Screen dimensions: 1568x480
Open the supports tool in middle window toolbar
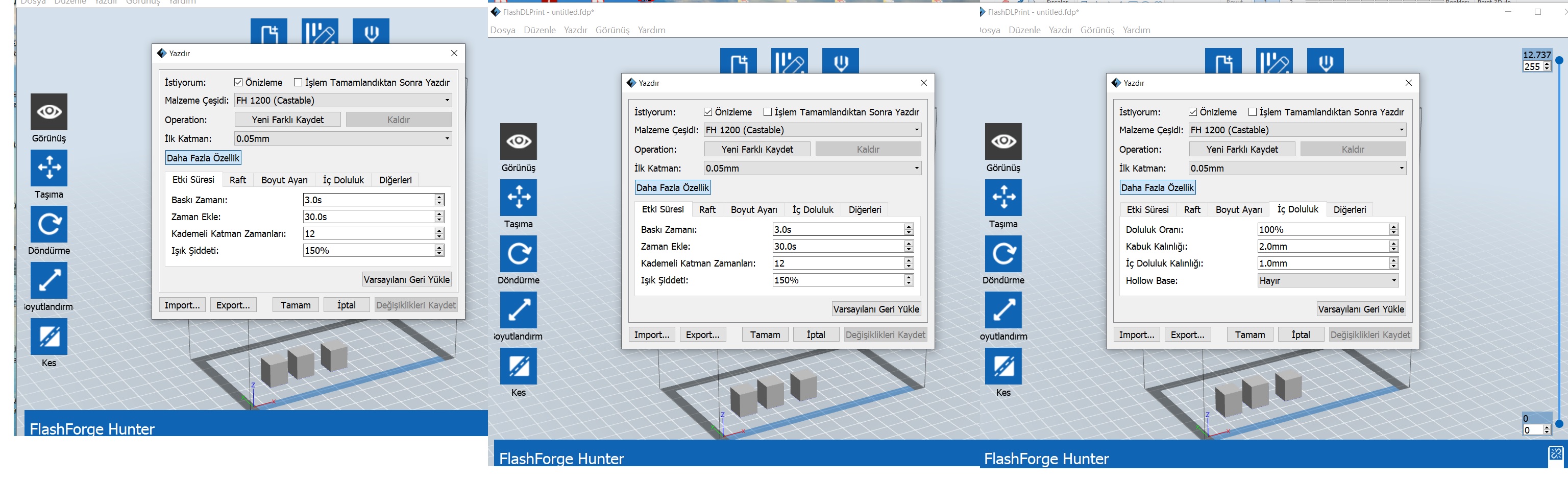790,61
